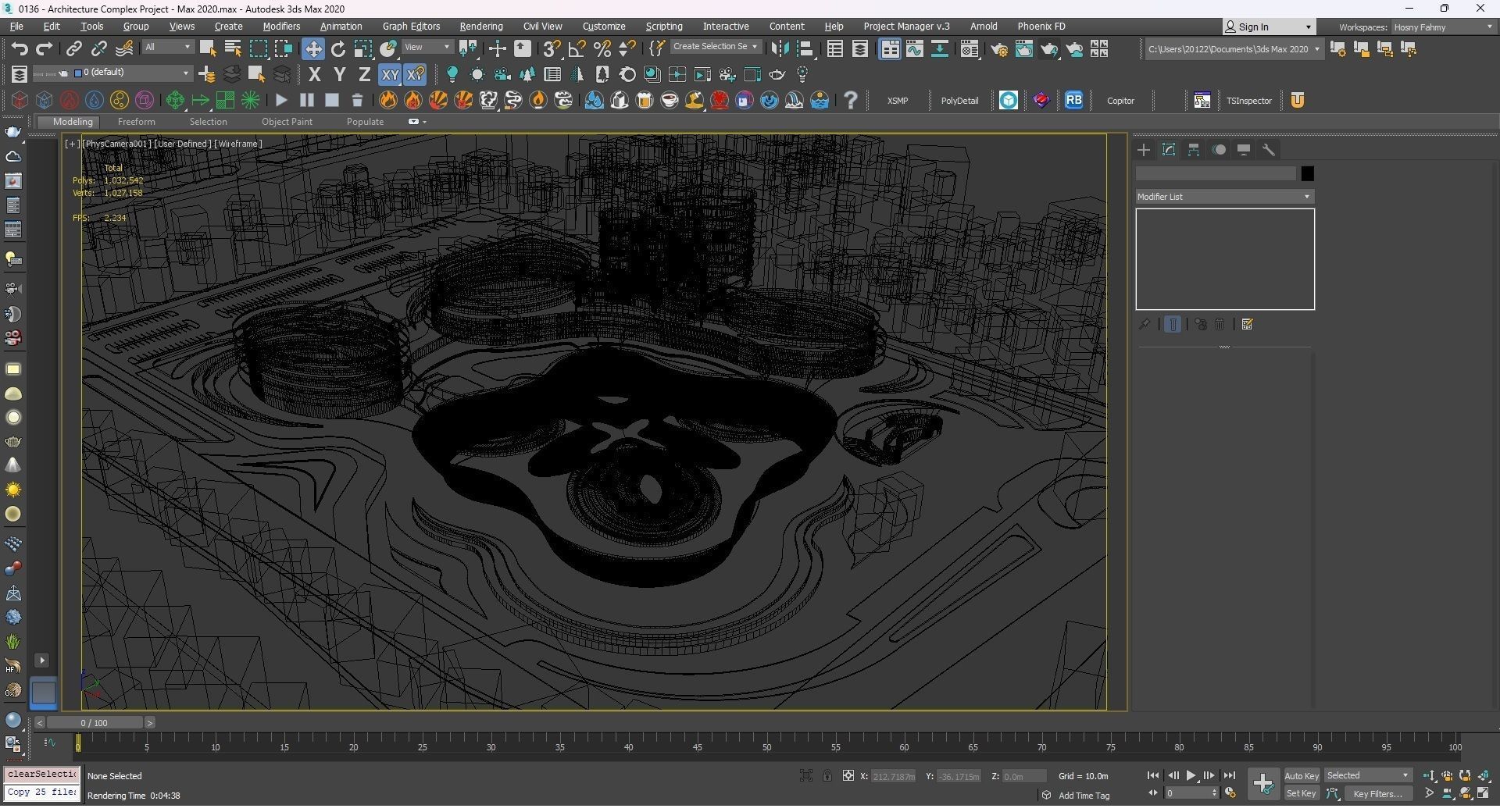
Task: Click the trash can icon beside stop button
Action: click(x=357, y=100)
